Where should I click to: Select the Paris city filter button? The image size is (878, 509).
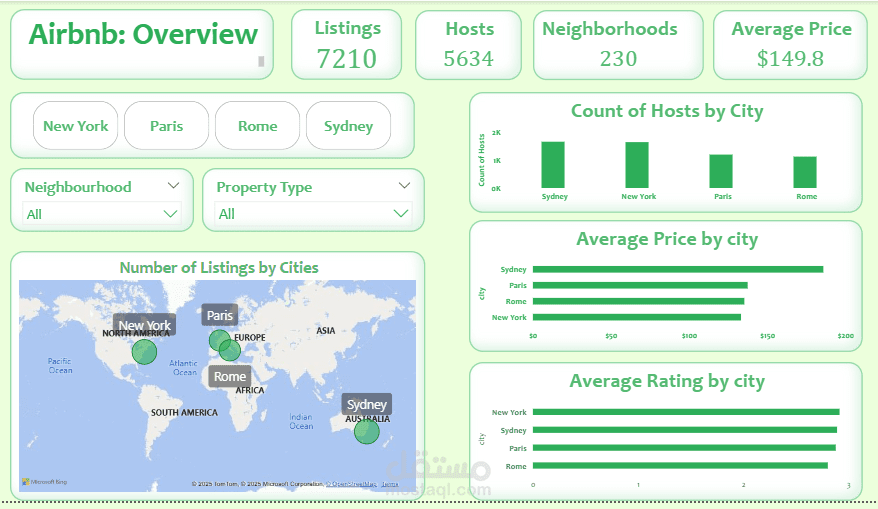(166, 126)
